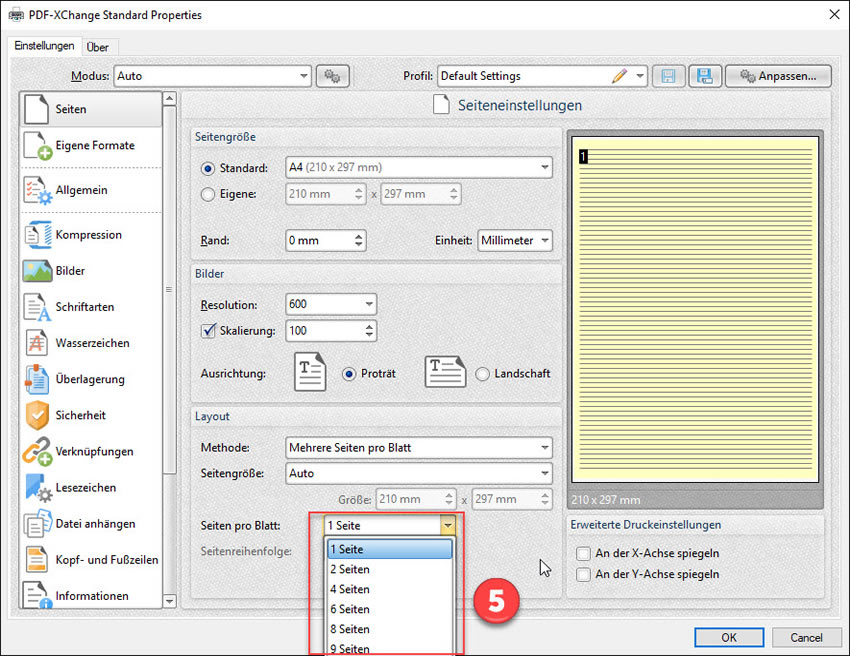Select the Proträt orientation radio button
The width and height of the screenshot is (850, 656).
tap(349, 374)
